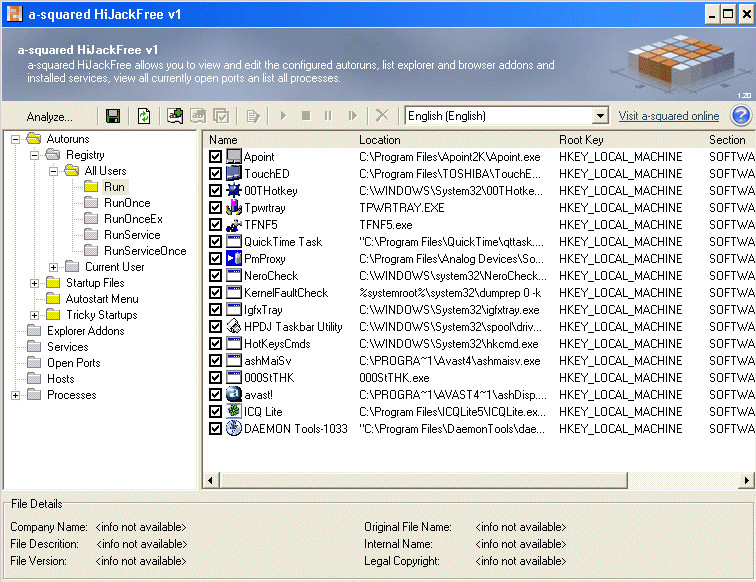
Task: Click the Apoint entry icon
Action: (x=234, y=156)
